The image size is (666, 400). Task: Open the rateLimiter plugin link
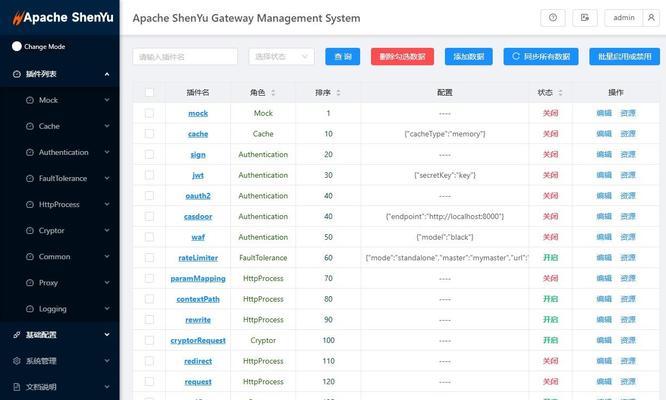pos(198,258)
